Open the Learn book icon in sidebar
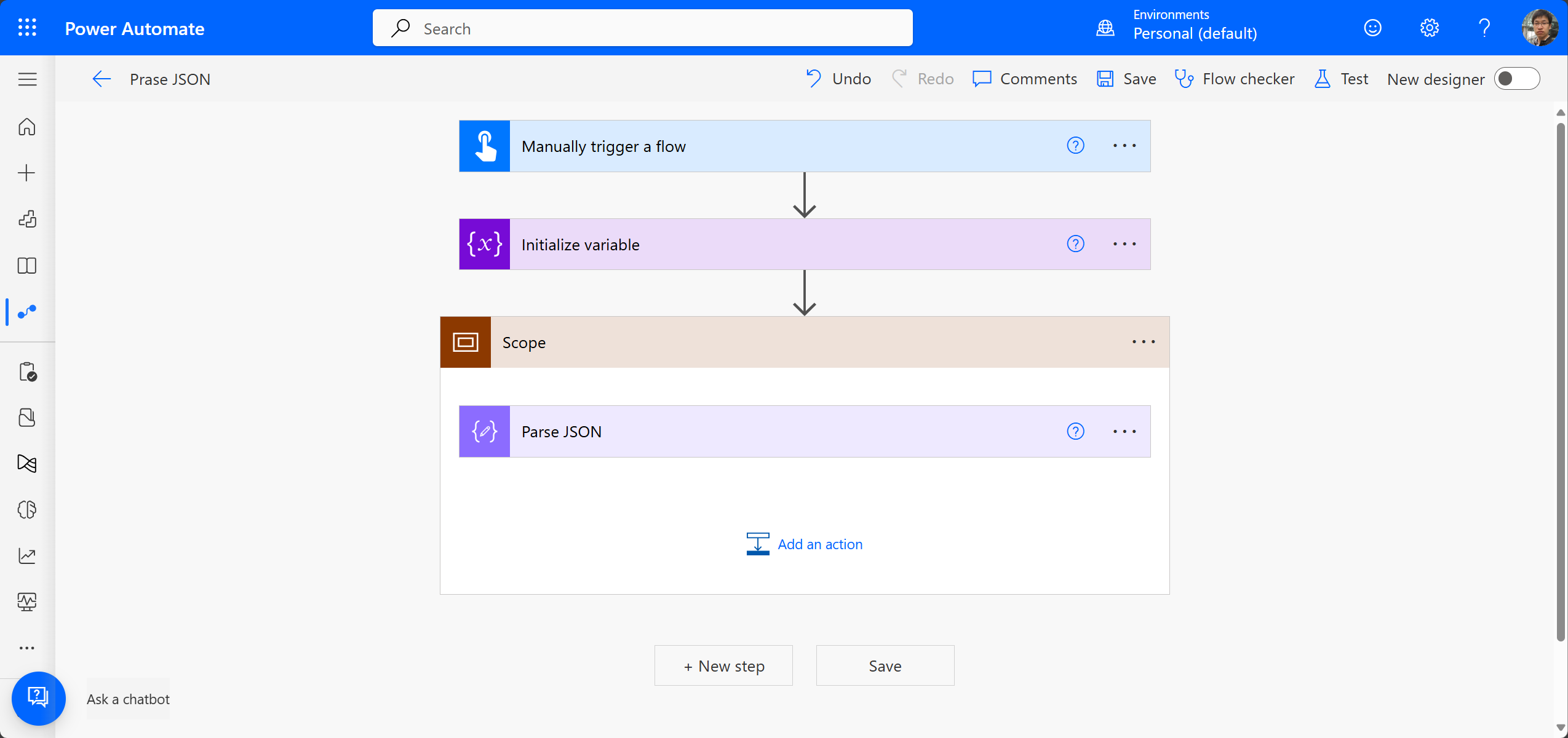 click(27, 266)
